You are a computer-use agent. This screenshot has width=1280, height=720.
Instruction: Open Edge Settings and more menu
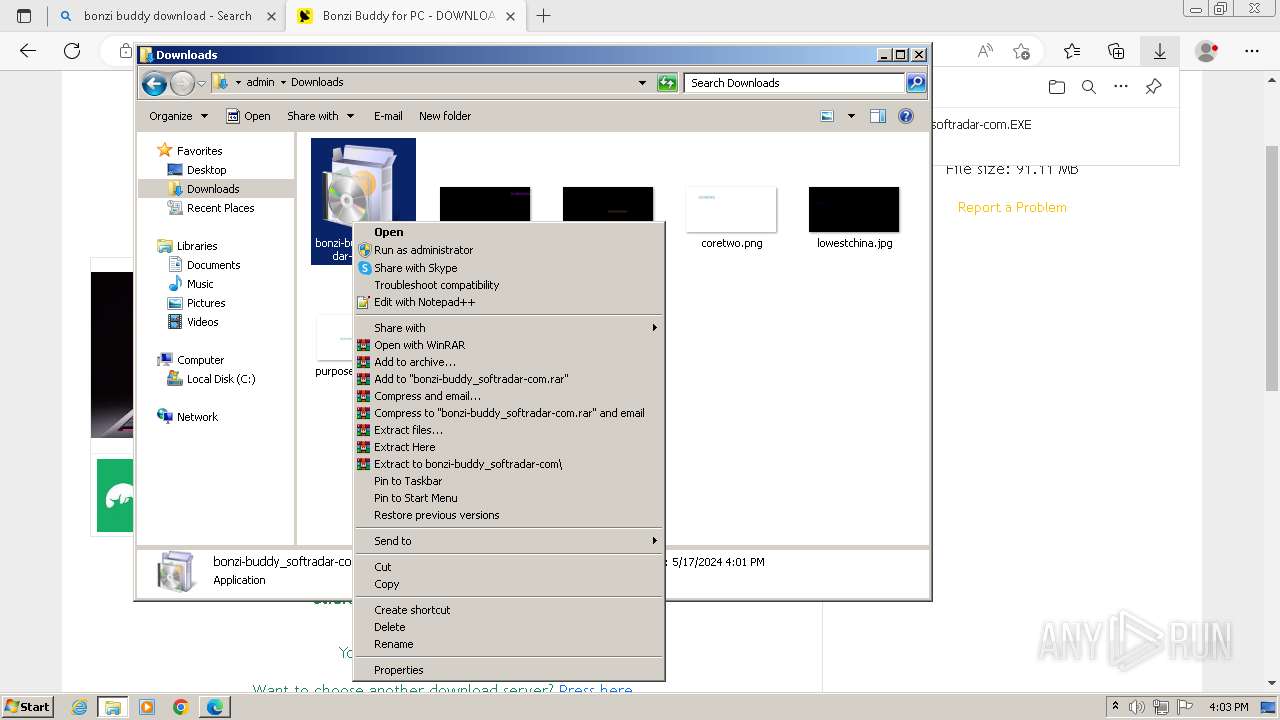pyautogui.click(x=1252, y=51)
